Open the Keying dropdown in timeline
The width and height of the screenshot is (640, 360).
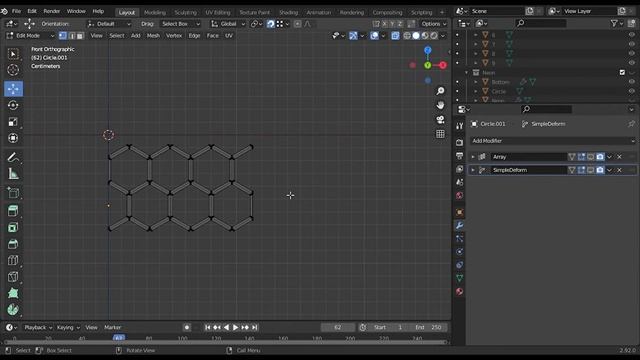pos(68,327)
